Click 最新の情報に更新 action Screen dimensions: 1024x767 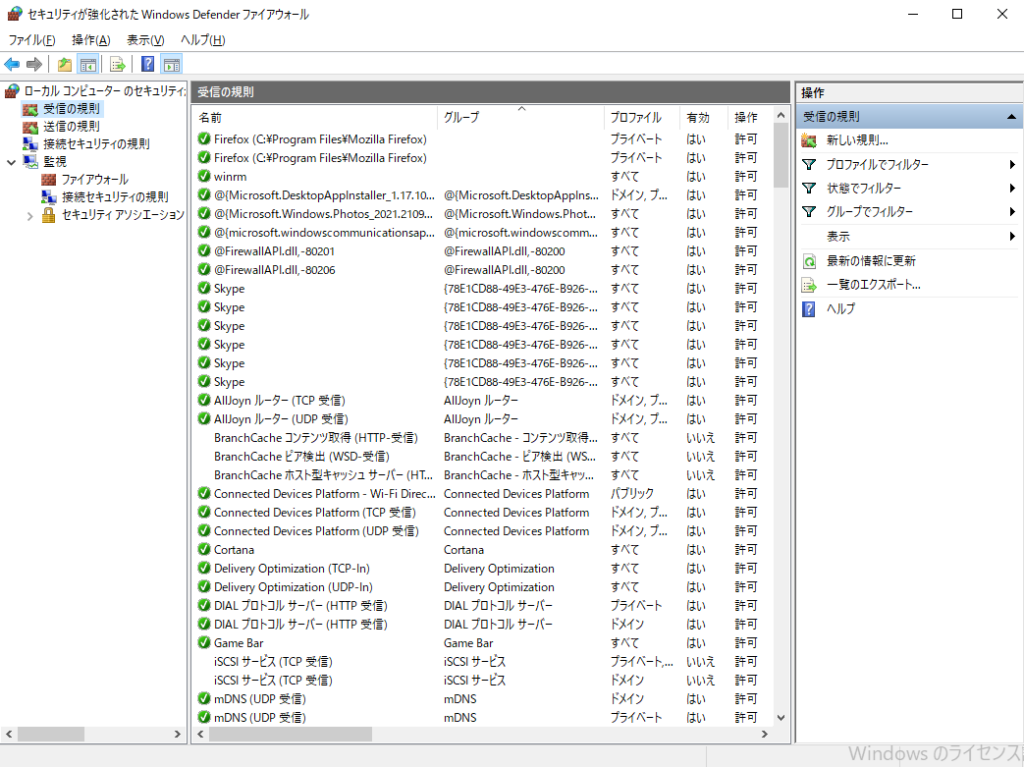[x=871, y=261]
